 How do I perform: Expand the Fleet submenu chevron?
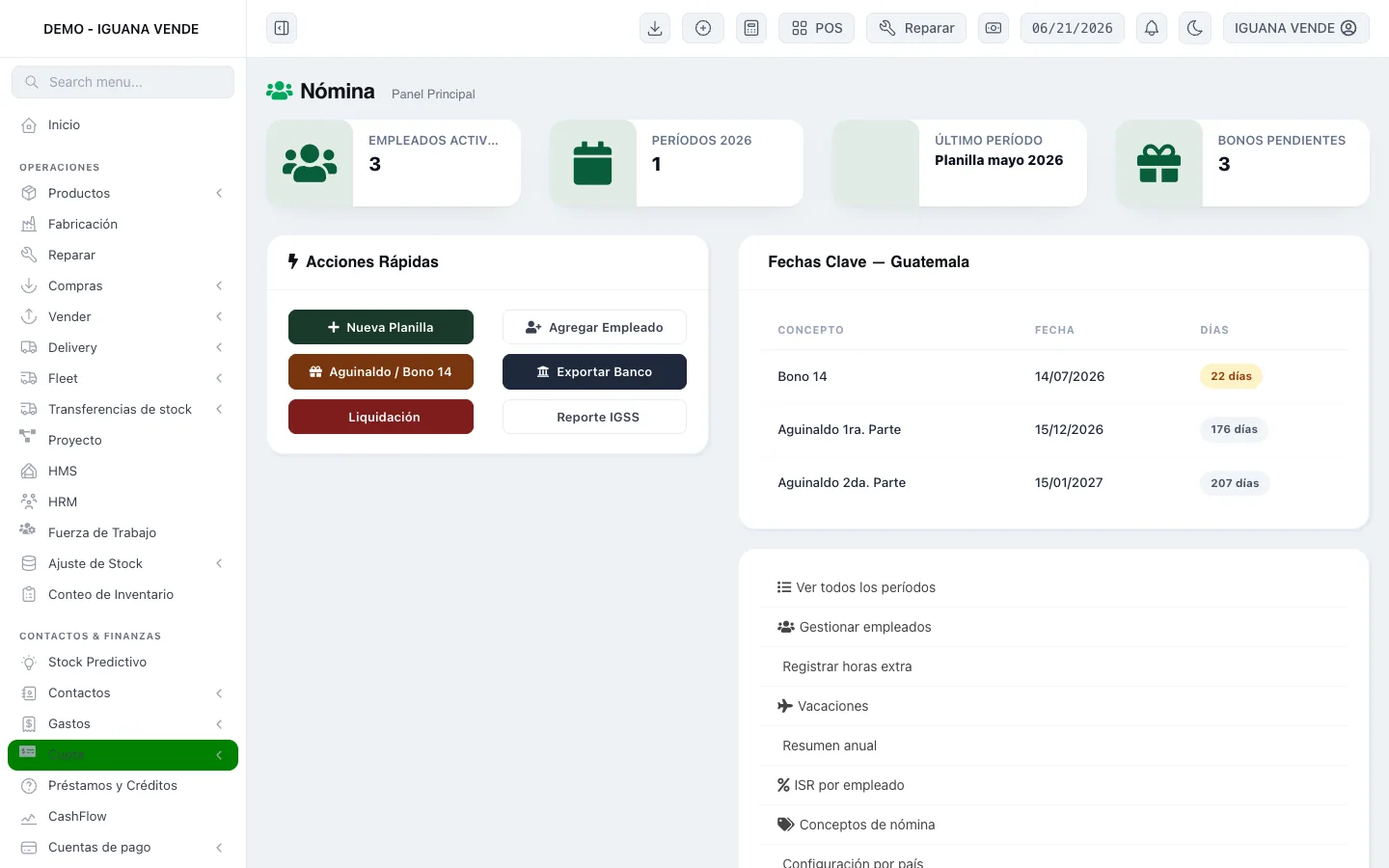click(219, 378)
